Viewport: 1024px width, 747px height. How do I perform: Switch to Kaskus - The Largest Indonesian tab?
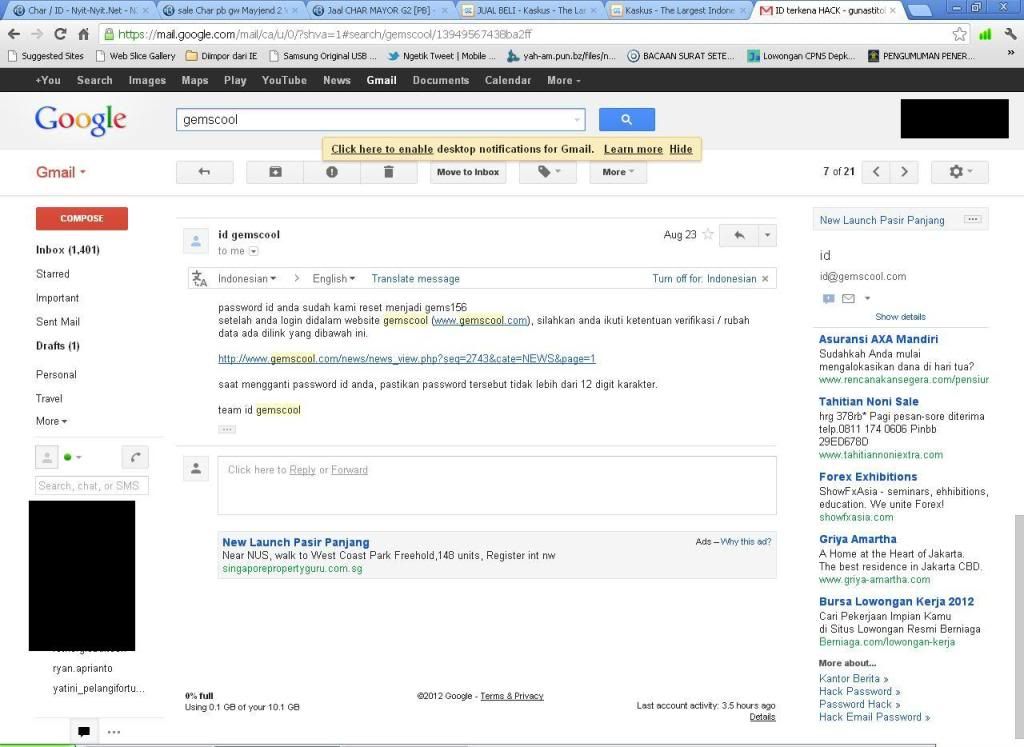point(679,10)
